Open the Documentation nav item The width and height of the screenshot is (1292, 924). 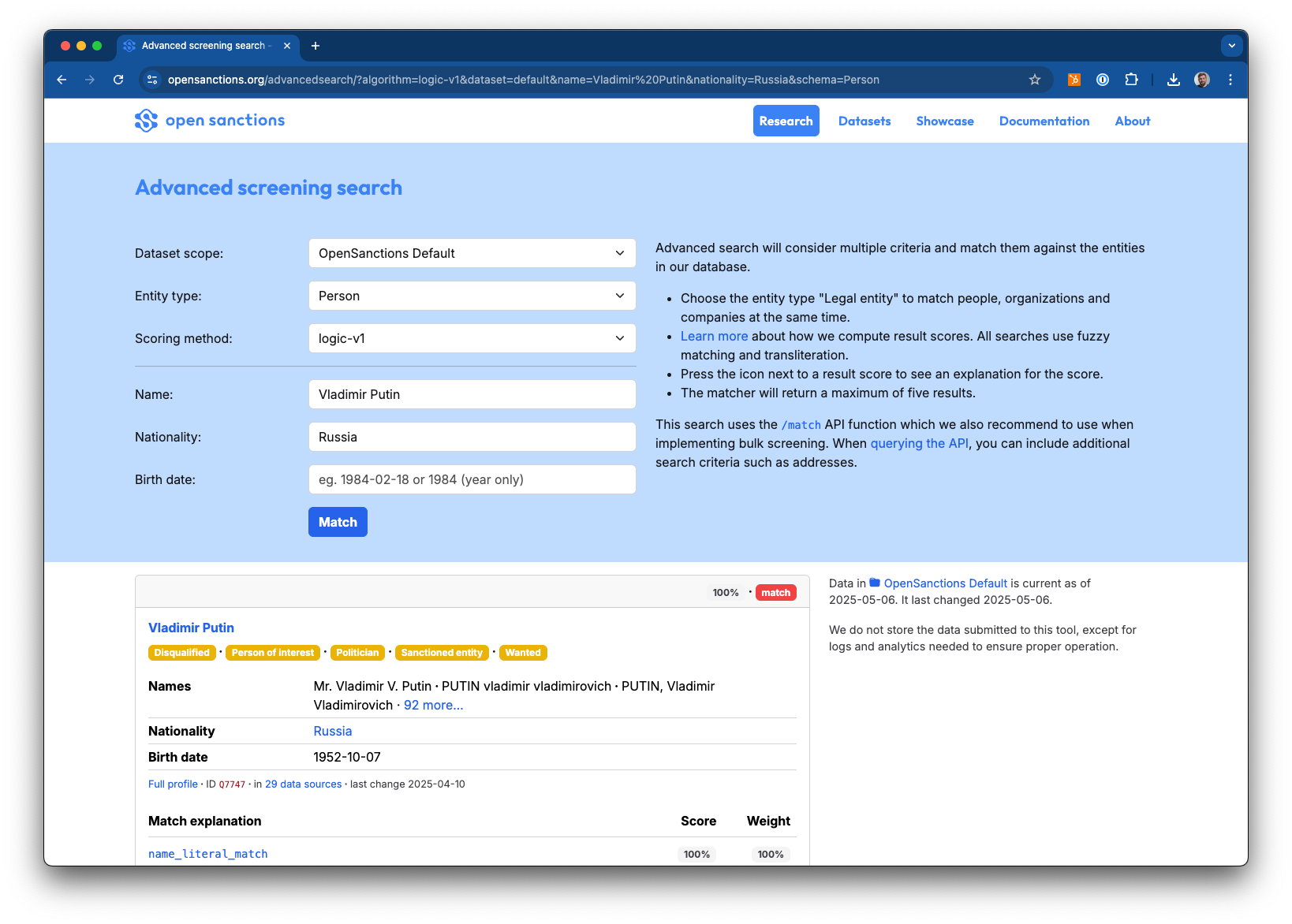[1044, 121]
